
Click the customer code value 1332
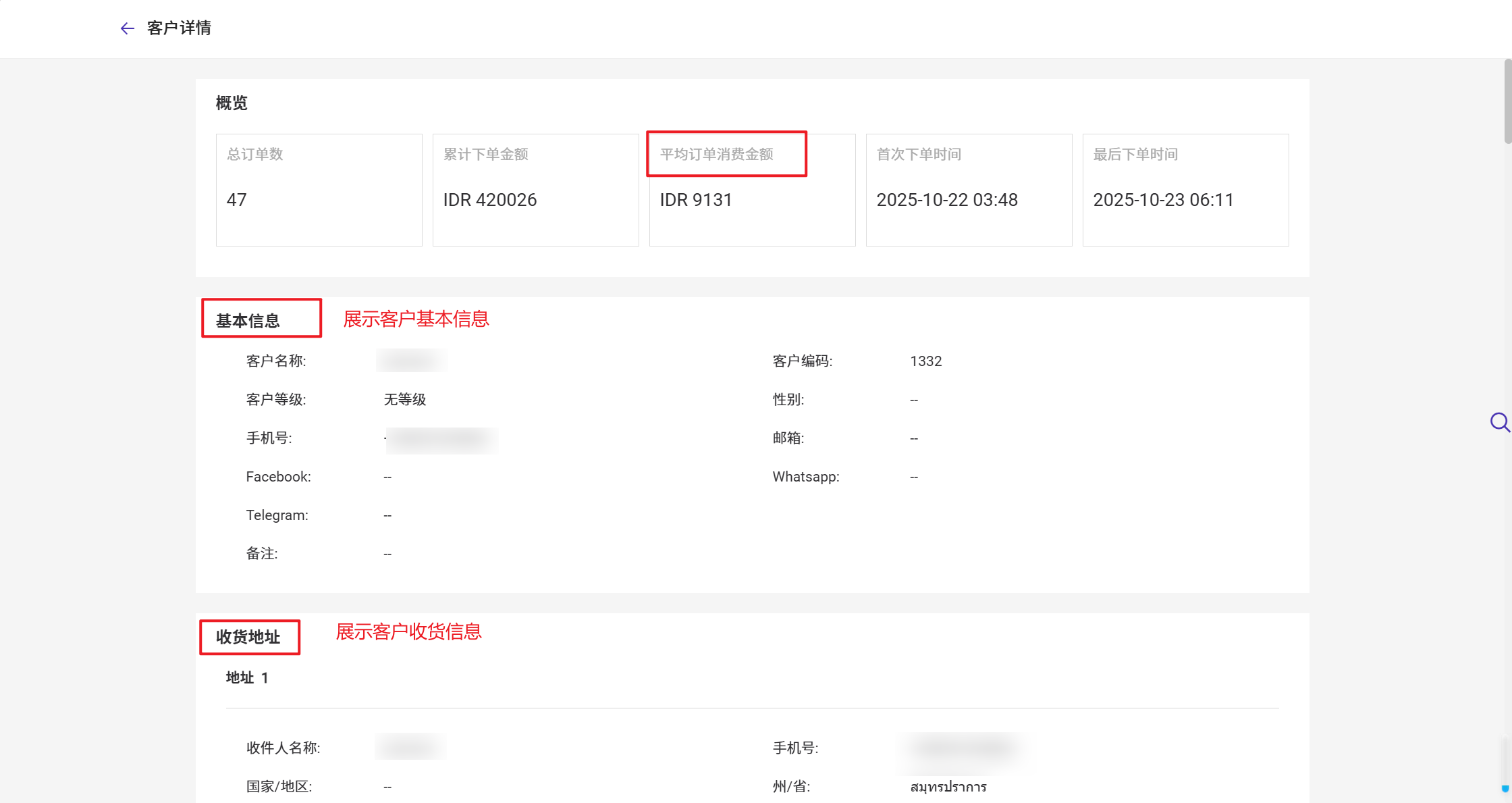(925, 361)
